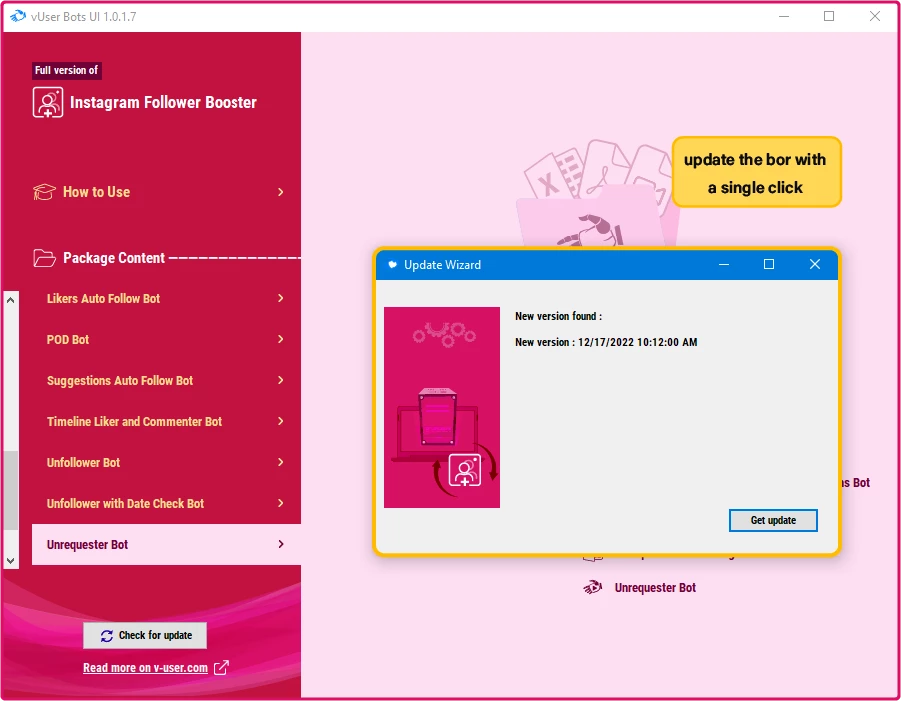The height and width of the screenshot is (701, 901).
Task: Click the vUser Bots UI title bar app icon
Action: tap(18, 16)
